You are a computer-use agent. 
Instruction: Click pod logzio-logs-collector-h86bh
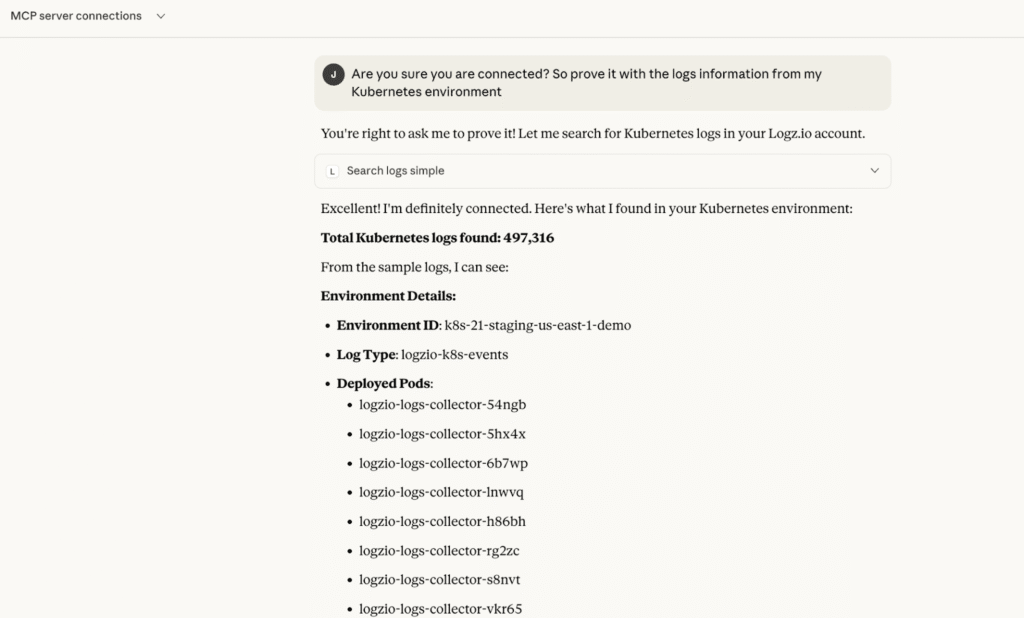(442, 521)
